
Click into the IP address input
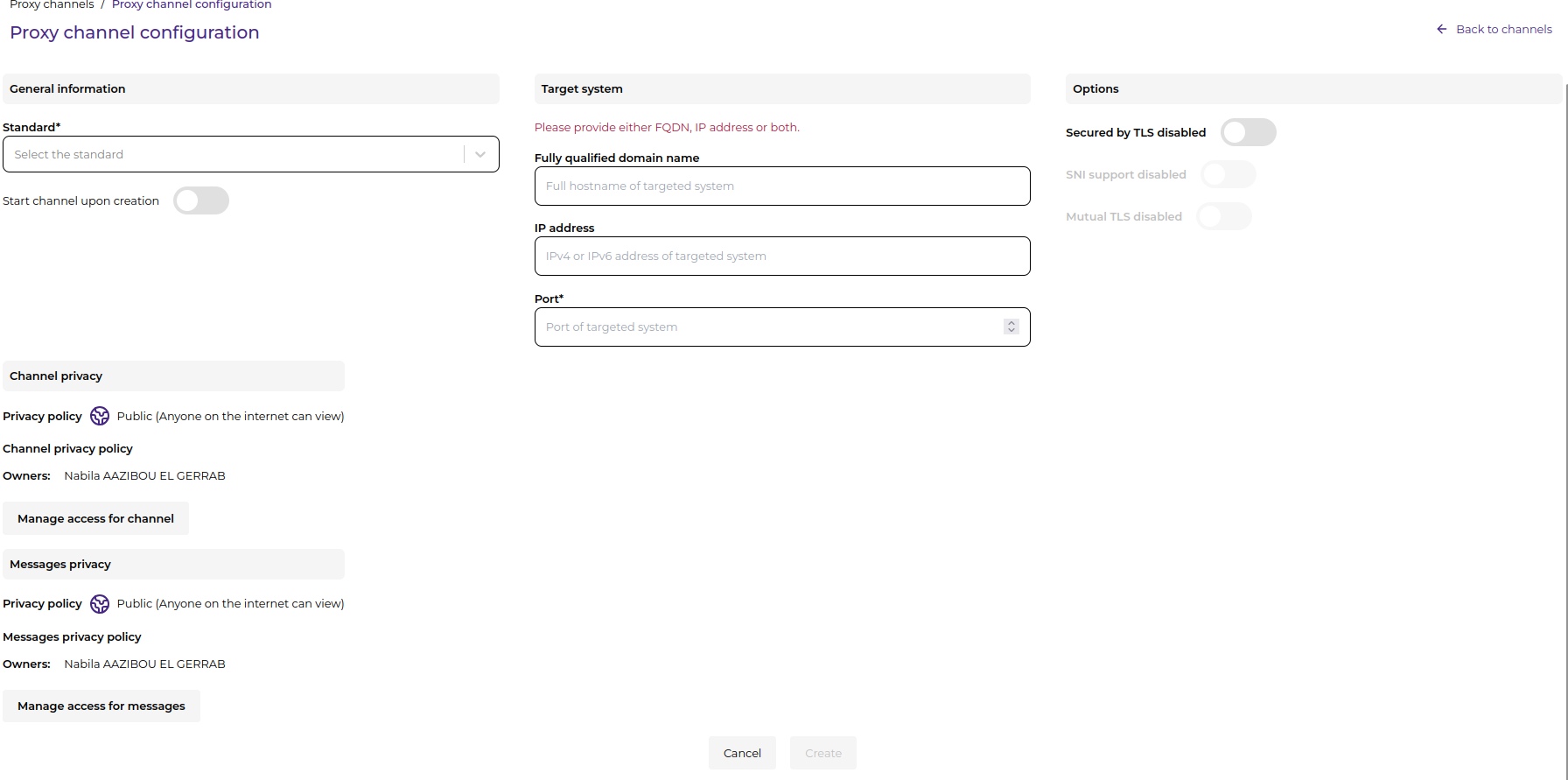781,256
